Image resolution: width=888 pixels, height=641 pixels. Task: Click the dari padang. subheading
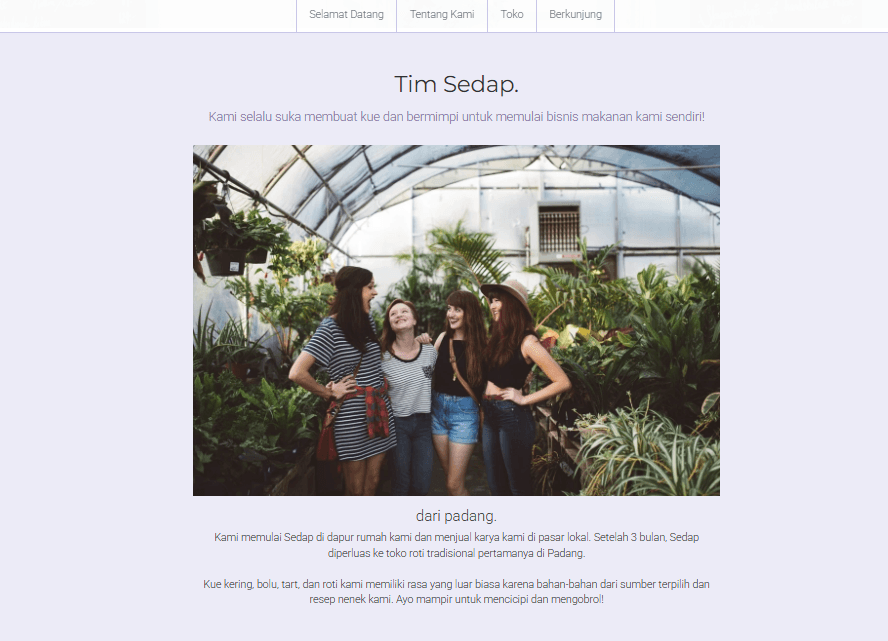click(456, 516)
